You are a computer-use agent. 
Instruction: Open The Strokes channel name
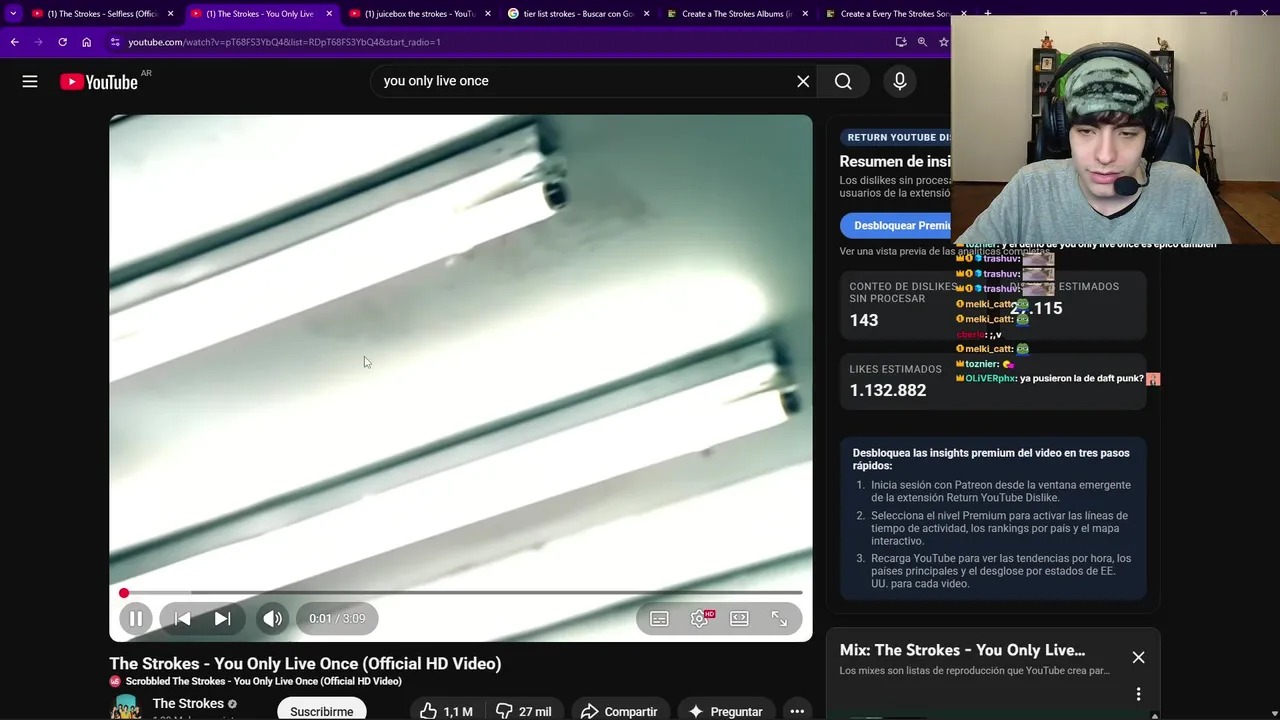188,704
